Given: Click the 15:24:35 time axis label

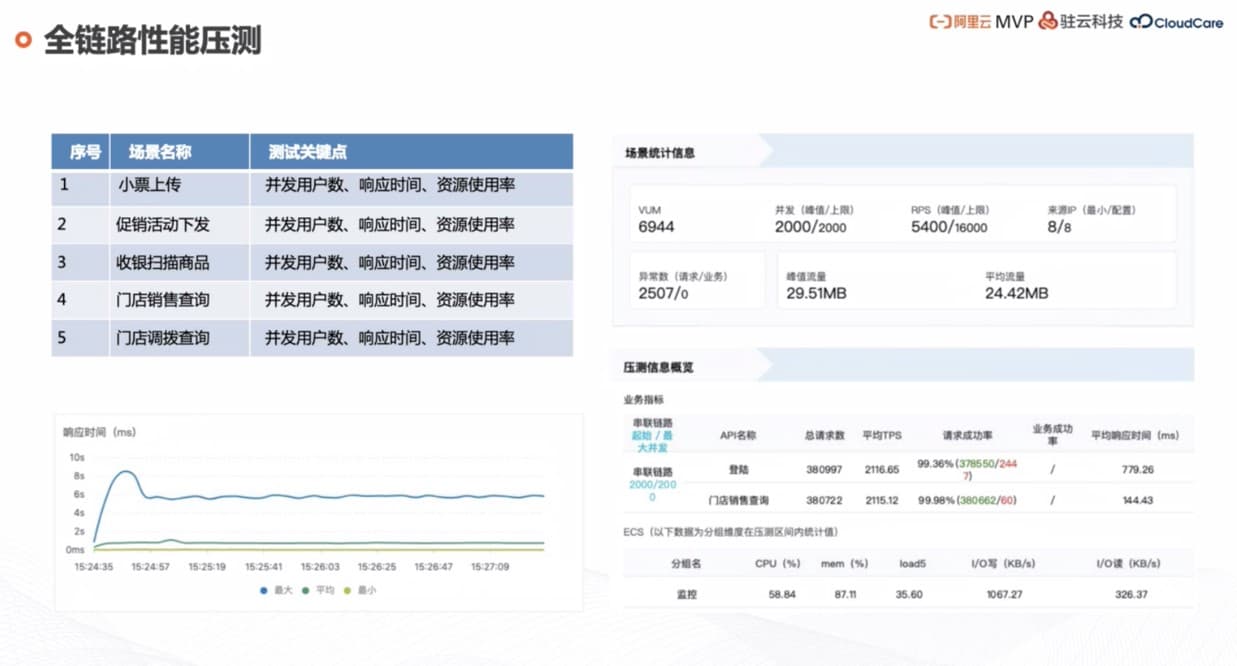Looking at the screenshot, I should point(93,566).
